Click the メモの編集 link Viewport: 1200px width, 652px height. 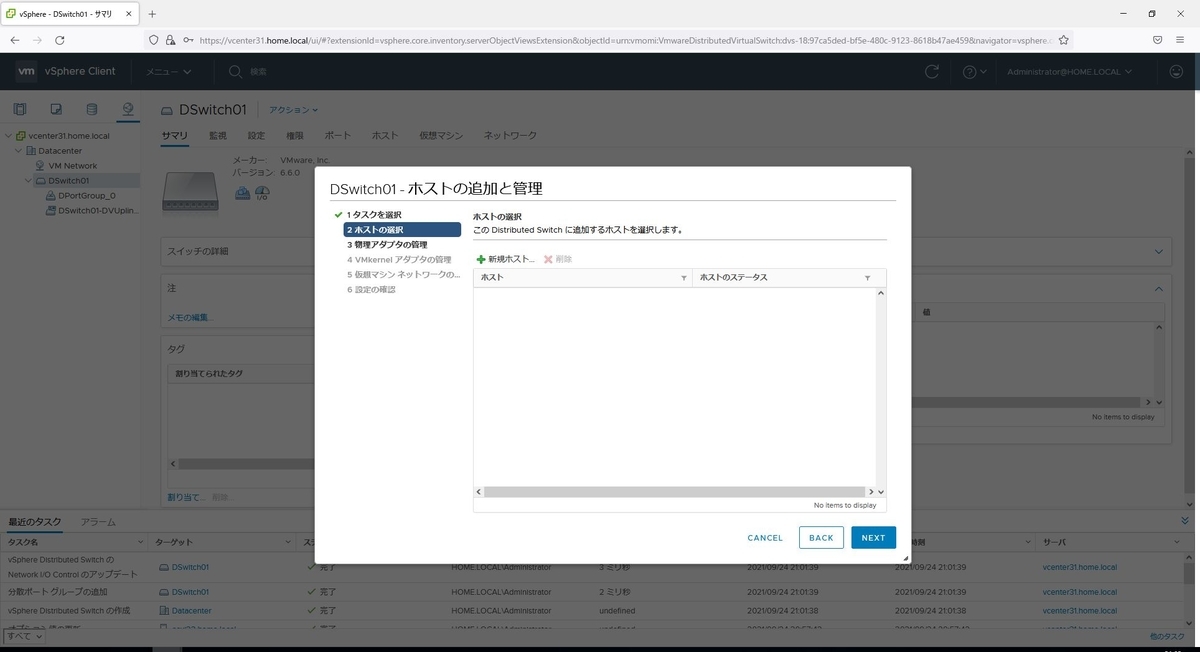[190, 317]
